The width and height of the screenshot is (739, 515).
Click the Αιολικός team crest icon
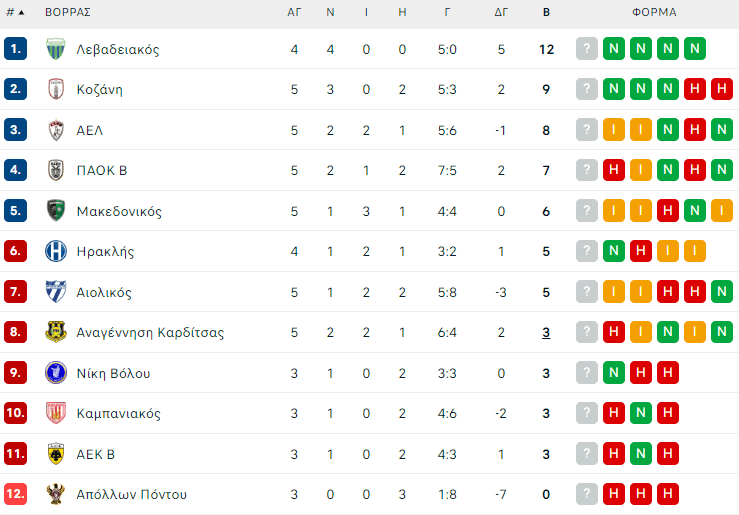pos(56,292)
